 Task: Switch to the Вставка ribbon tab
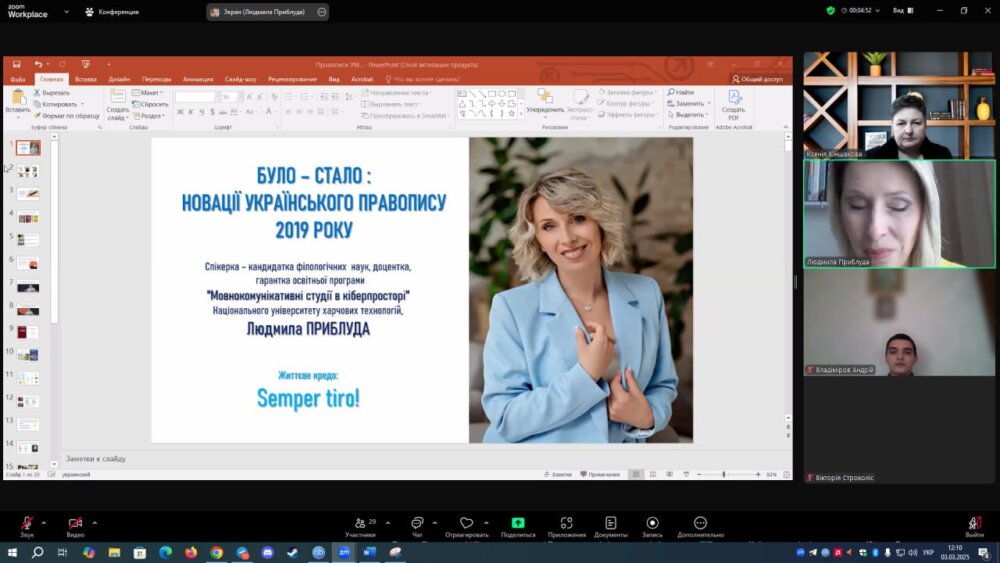click(x=85, y=79)
